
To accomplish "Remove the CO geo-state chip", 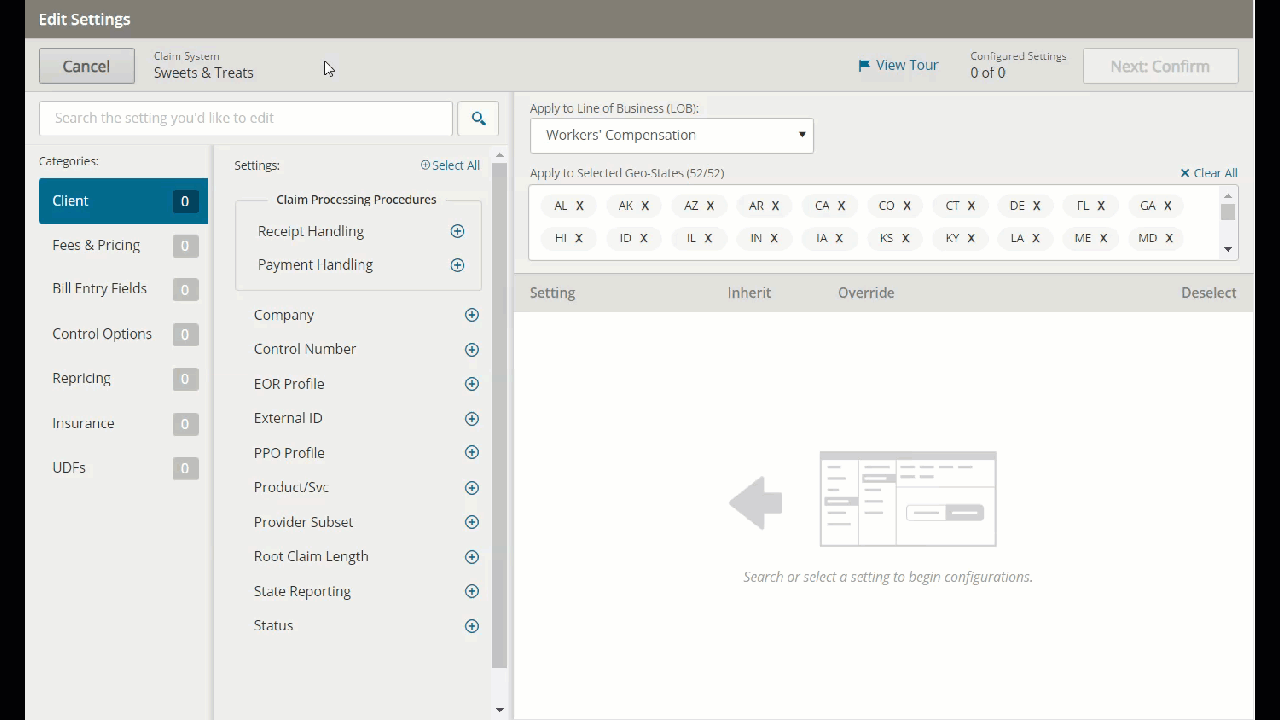I will pos(907,206).
